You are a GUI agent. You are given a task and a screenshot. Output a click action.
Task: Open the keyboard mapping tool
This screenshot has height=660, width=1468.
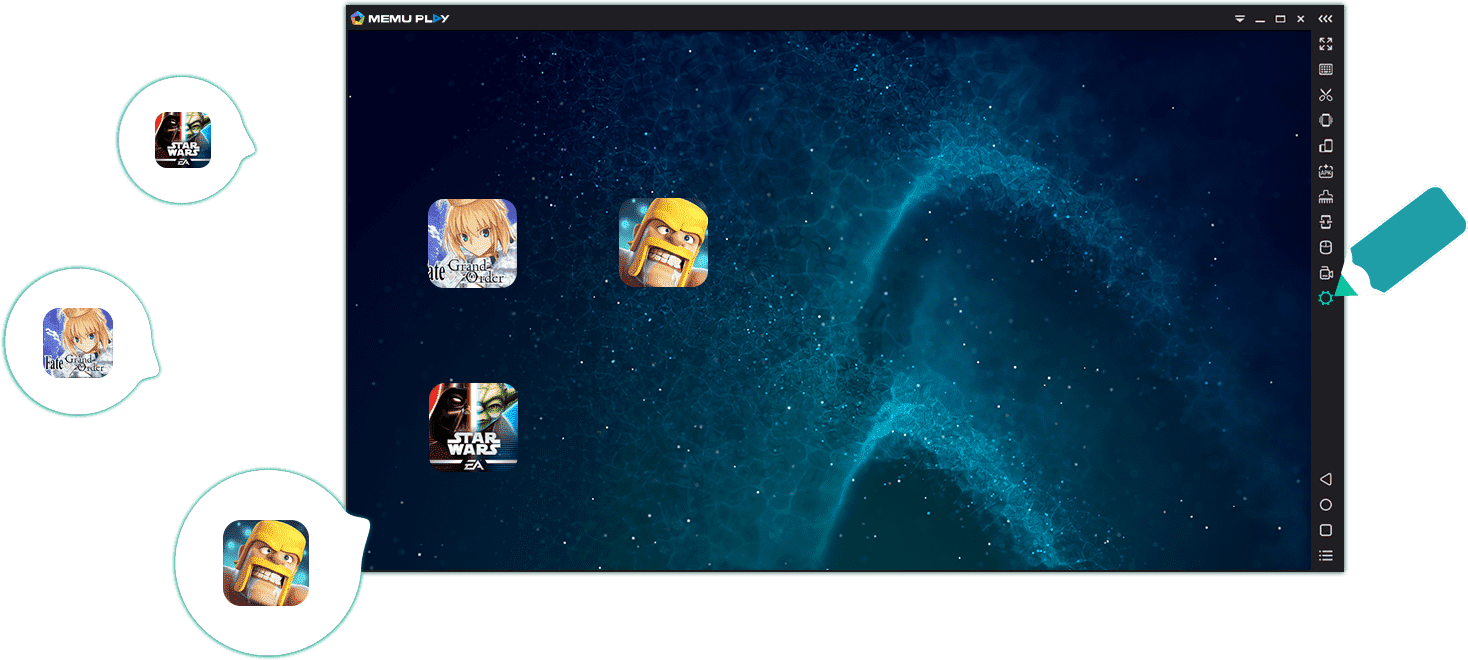tap(1325, 70)
